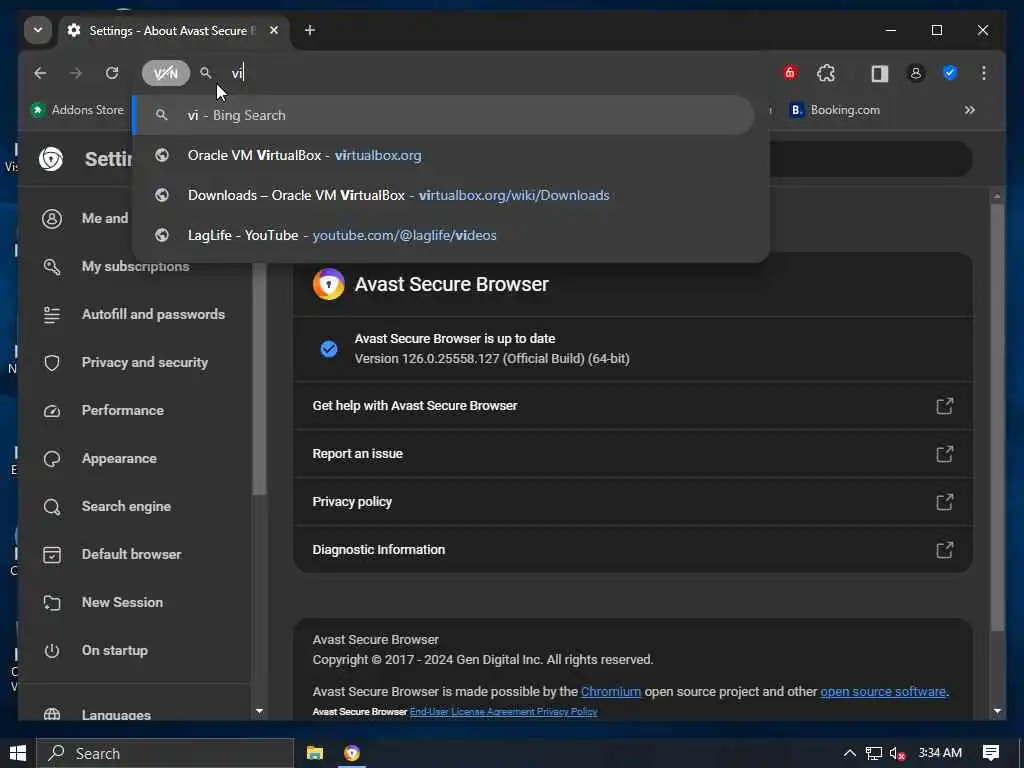
Task: Open Search engine settings
Action: pyautogui.click(x=135, y=506)
